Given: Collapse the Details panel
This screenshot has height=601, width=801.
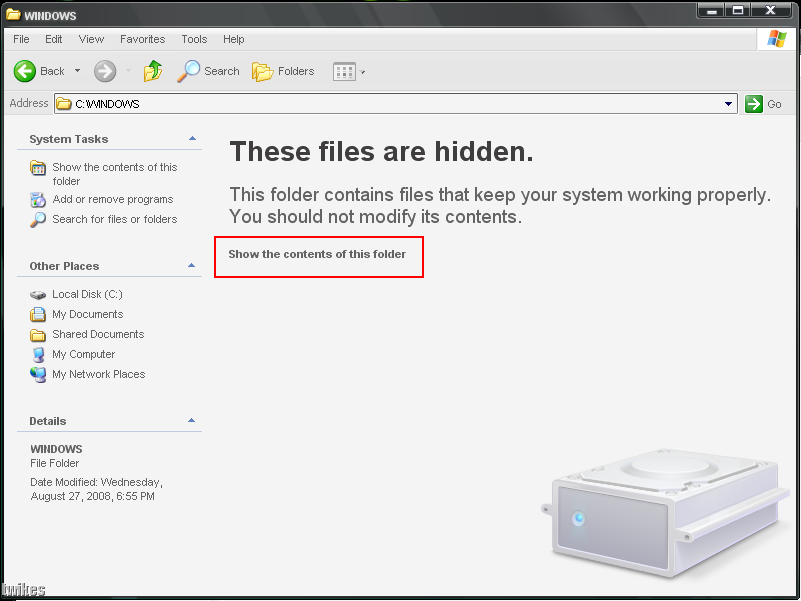Looking at the screenshot, I should [192, 421].
